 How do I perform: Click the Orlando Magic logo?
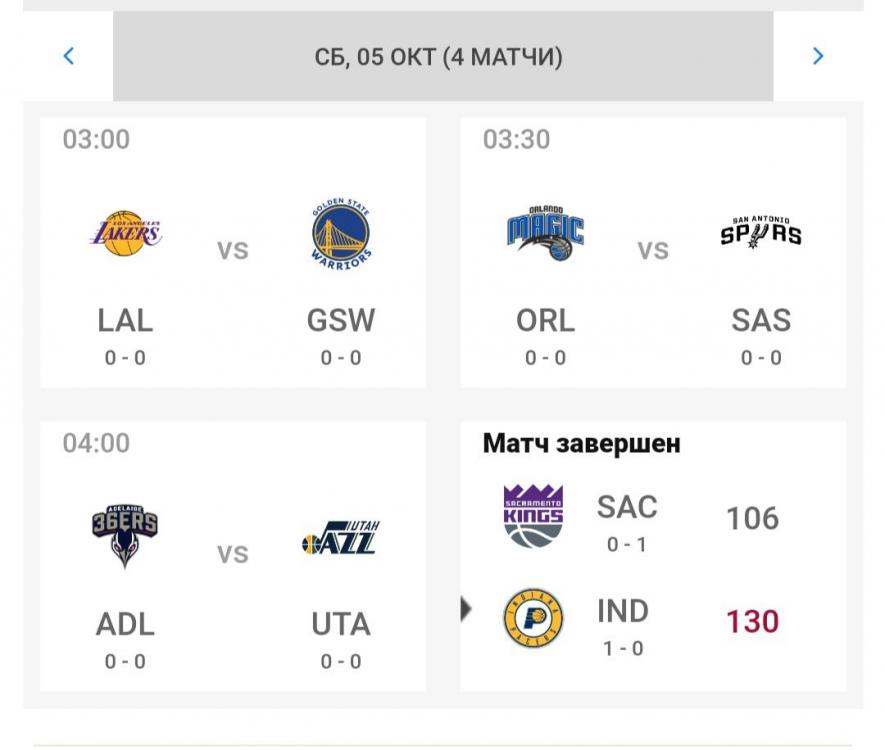tap(545, 233)
